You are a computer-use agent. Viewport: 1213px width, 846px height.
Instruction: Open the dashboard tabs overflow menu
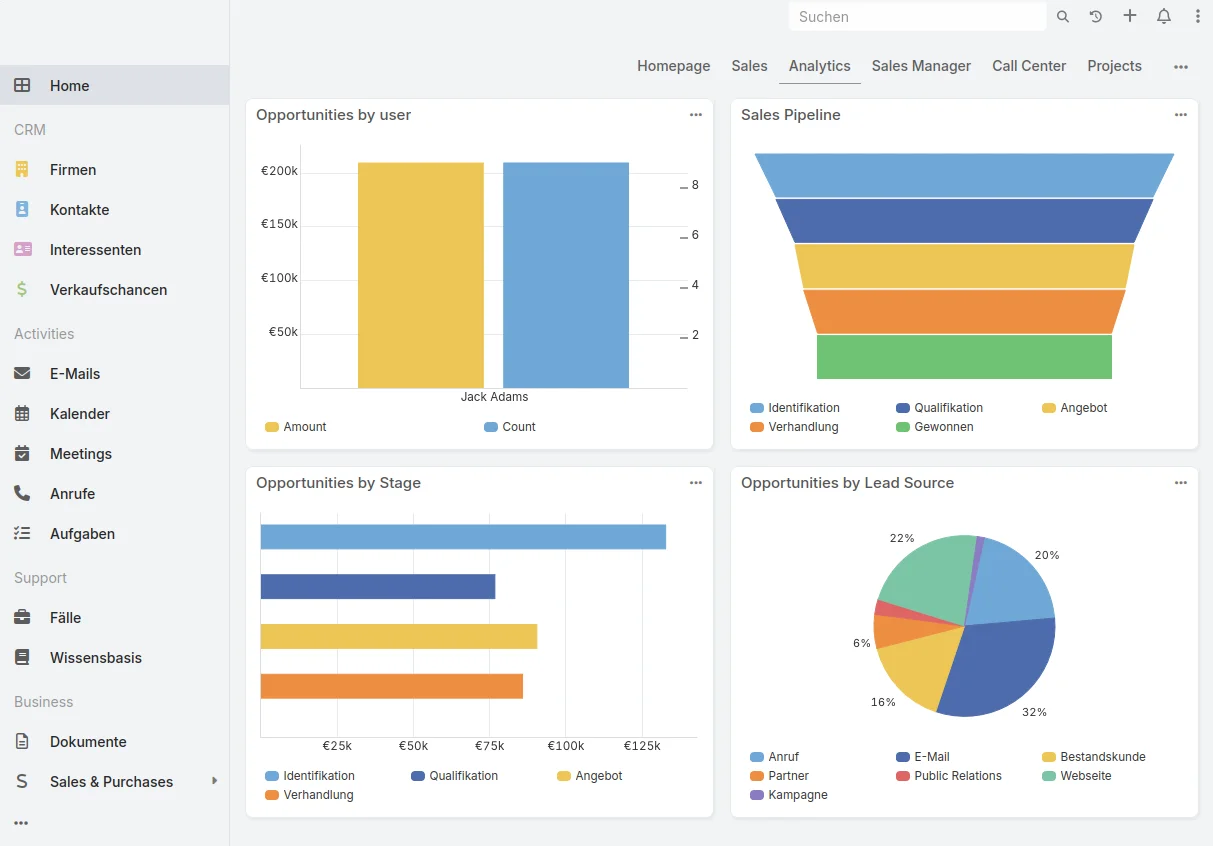pyautogui.click(x=1181, y=66)
